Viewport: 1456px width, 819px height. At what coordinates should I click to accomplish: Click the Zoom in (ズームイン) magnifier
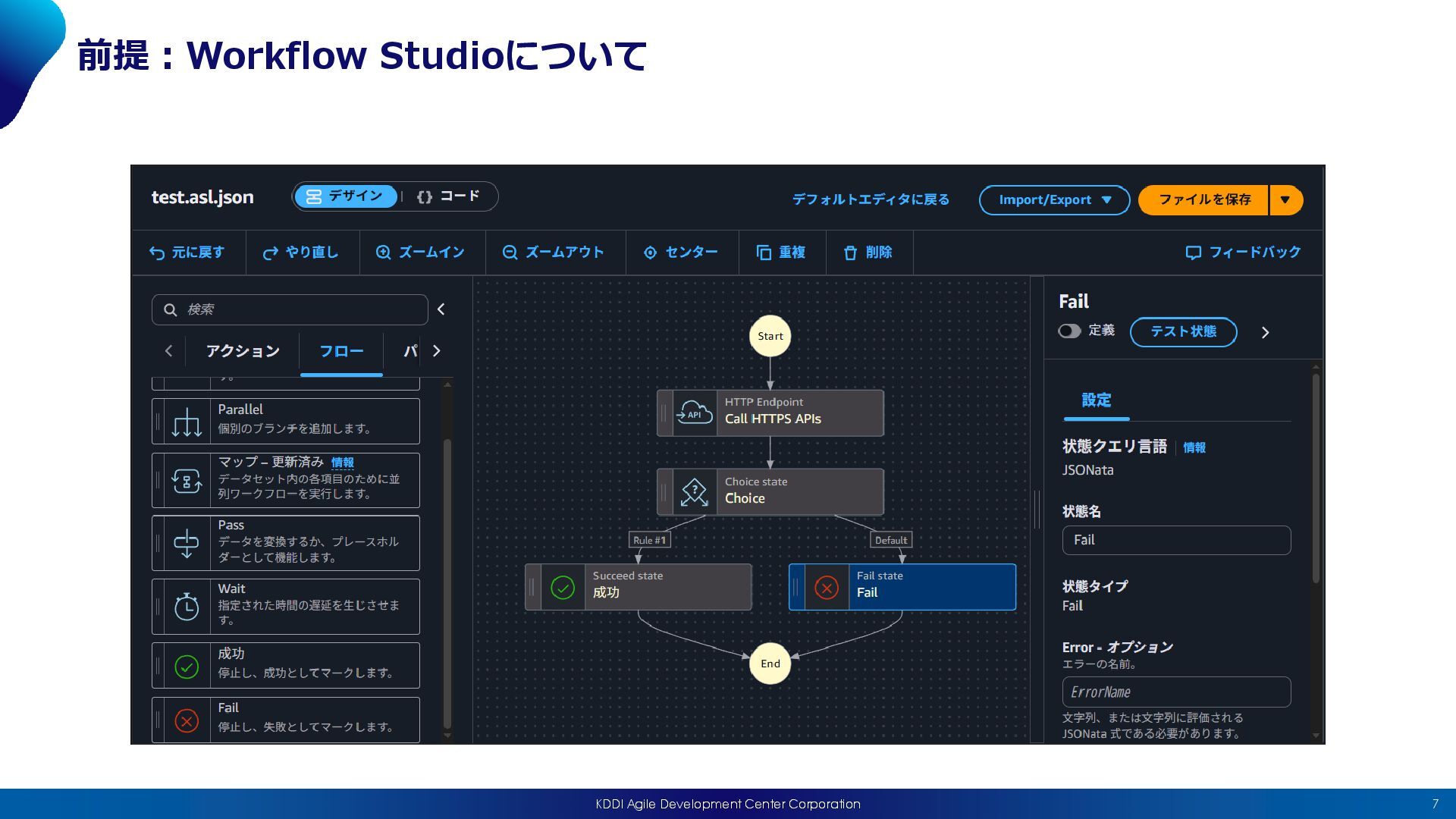click(383, 253)
